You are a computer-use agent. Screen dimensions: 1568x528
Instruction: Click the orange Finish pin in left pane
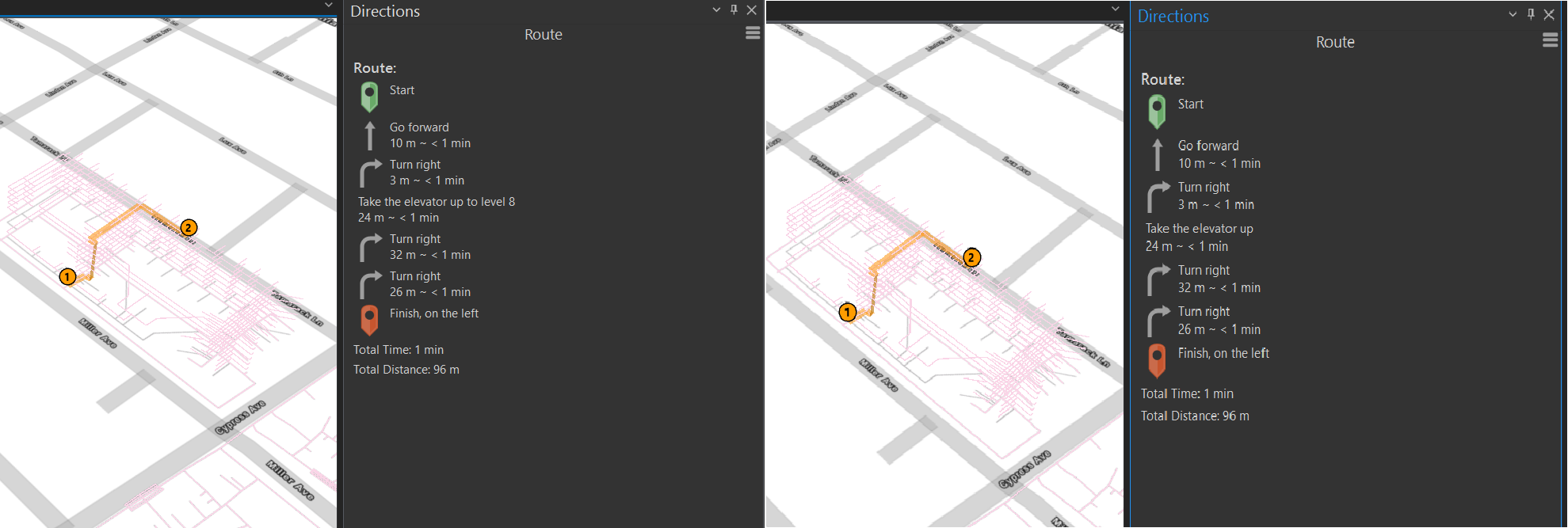coord(369,320)
